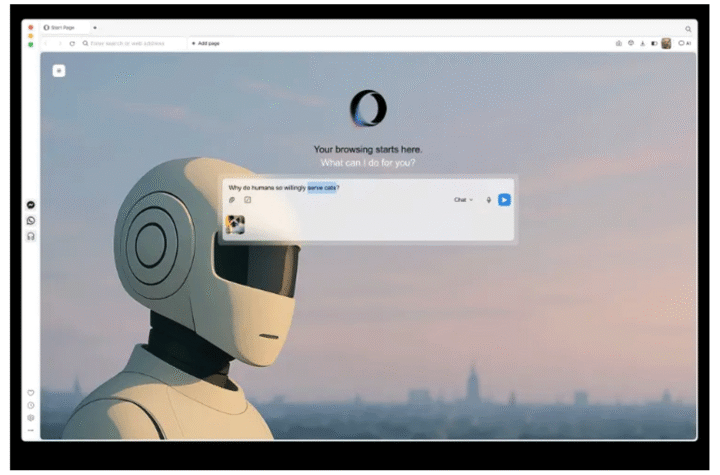This screenshot has width=720, height=475.
Task: Reload the page with the refresh icon
Action: [72, 44]
